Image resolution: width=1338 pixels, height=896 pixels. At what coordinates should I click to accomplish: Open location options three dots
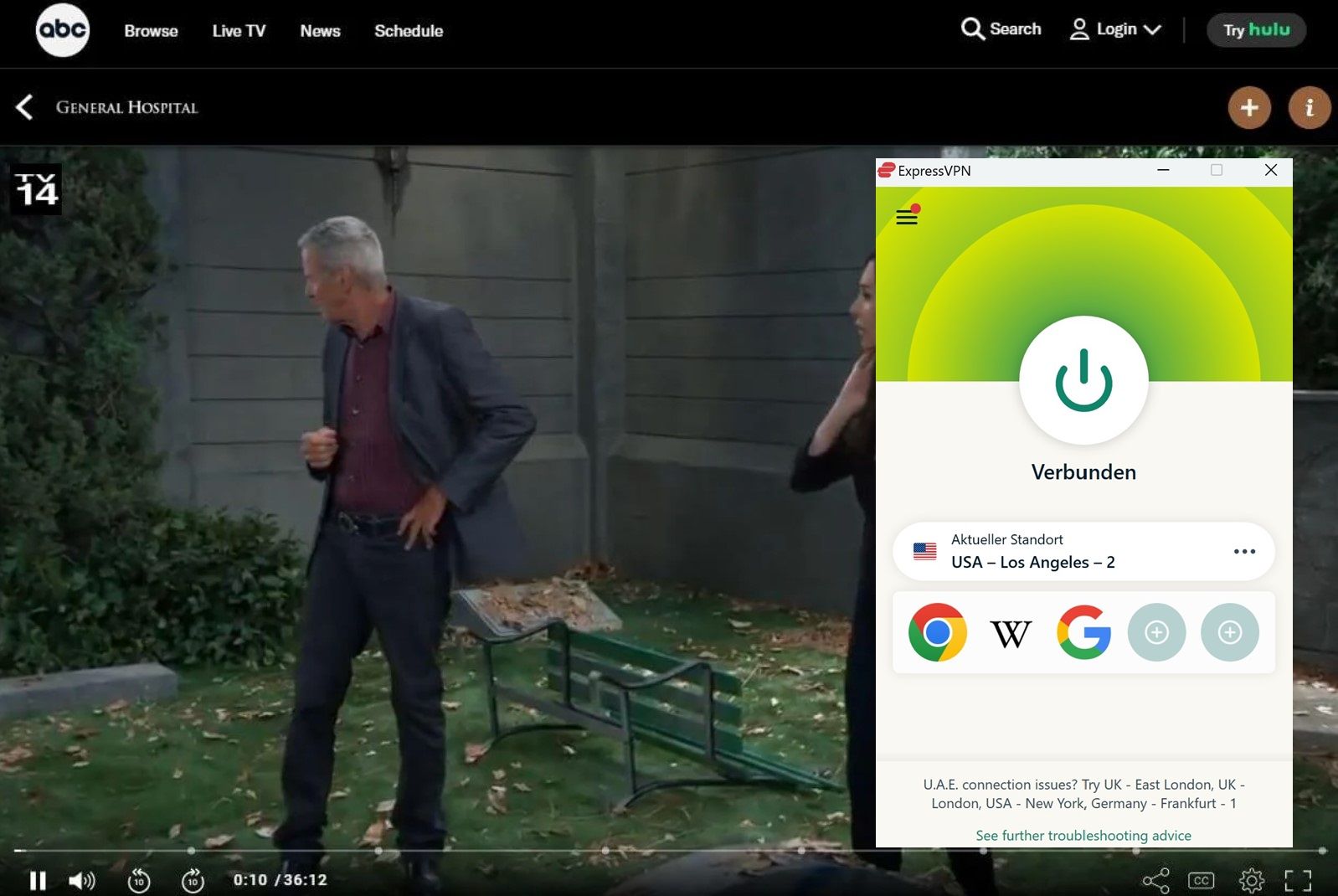(x=1244, y=551)
